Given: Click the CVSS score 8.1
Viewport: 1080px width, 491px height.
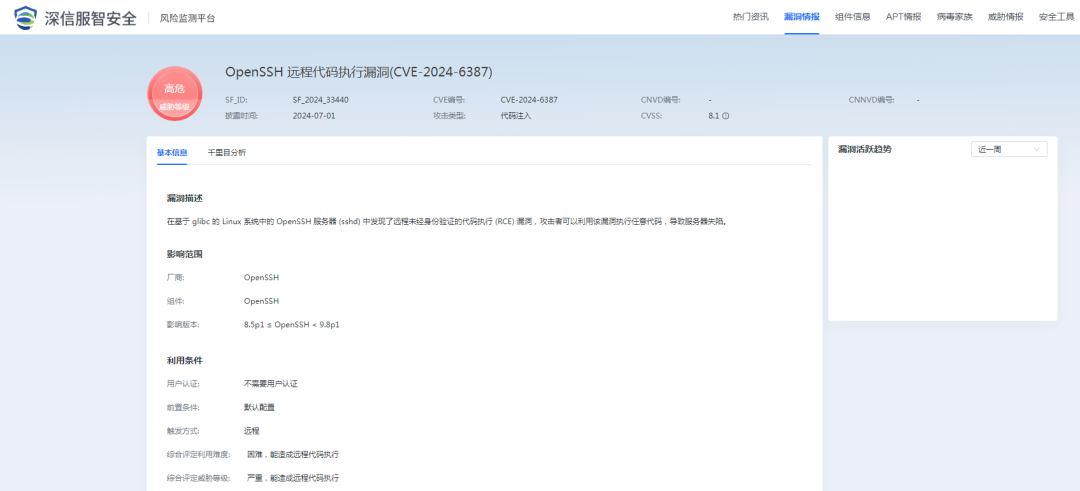Looking at the screenshot, I should click(x=714, y=116).
